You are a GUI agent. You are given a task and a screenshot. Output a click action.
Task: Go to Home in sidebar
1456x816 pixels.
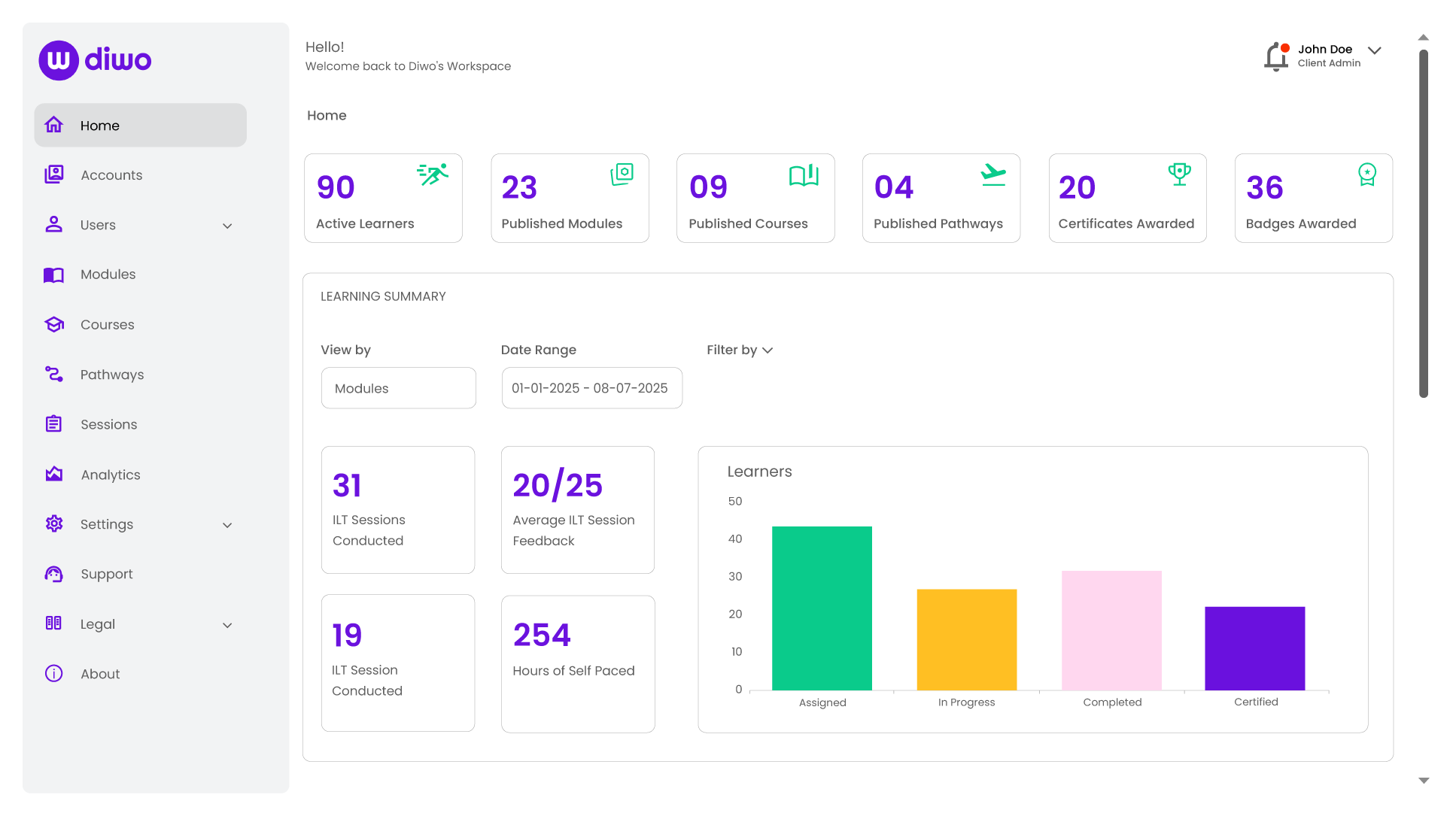point(141,125)
